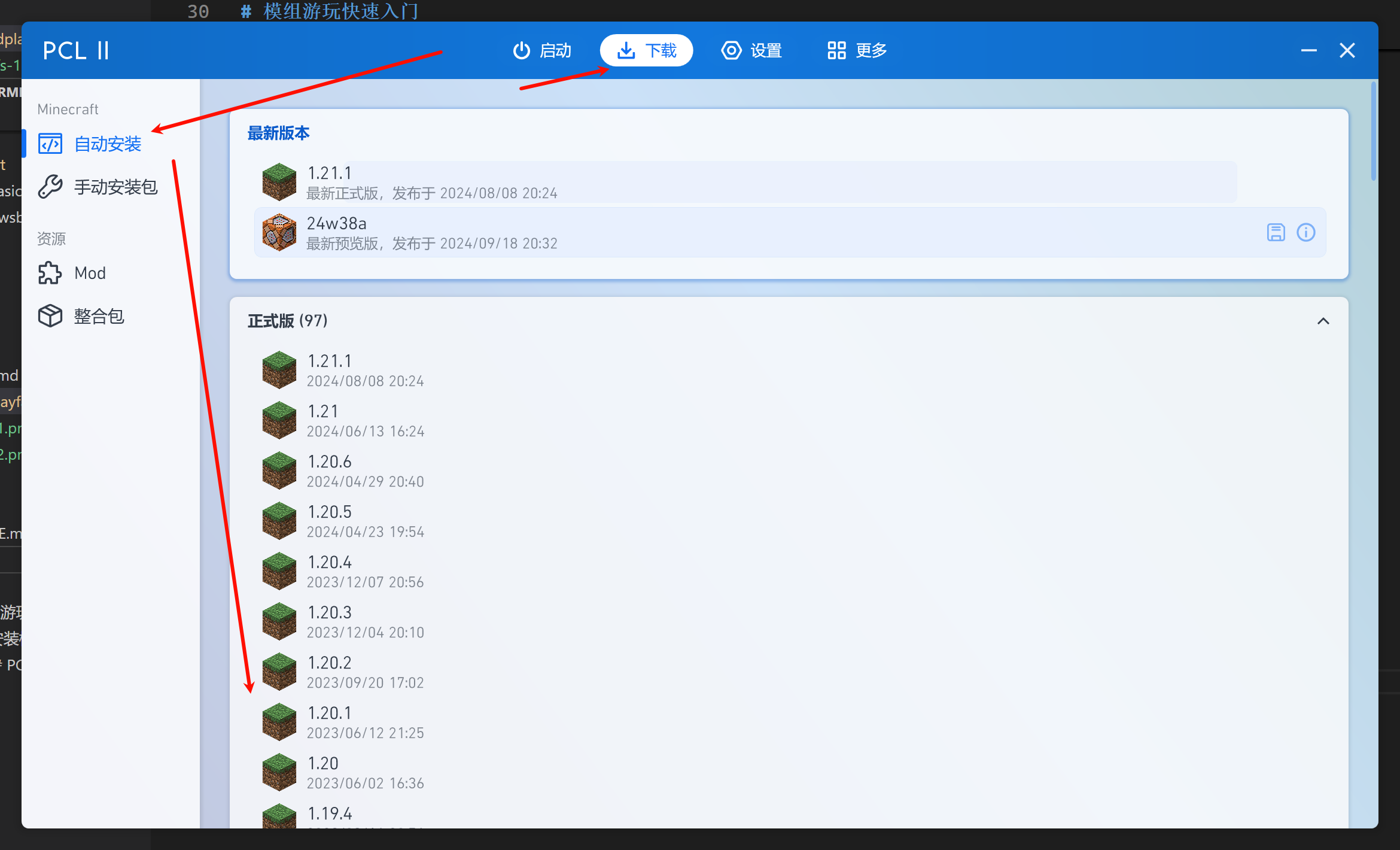Minimize the PCL II window
The image size is (1400, 850).
[x=1308, y=50]
